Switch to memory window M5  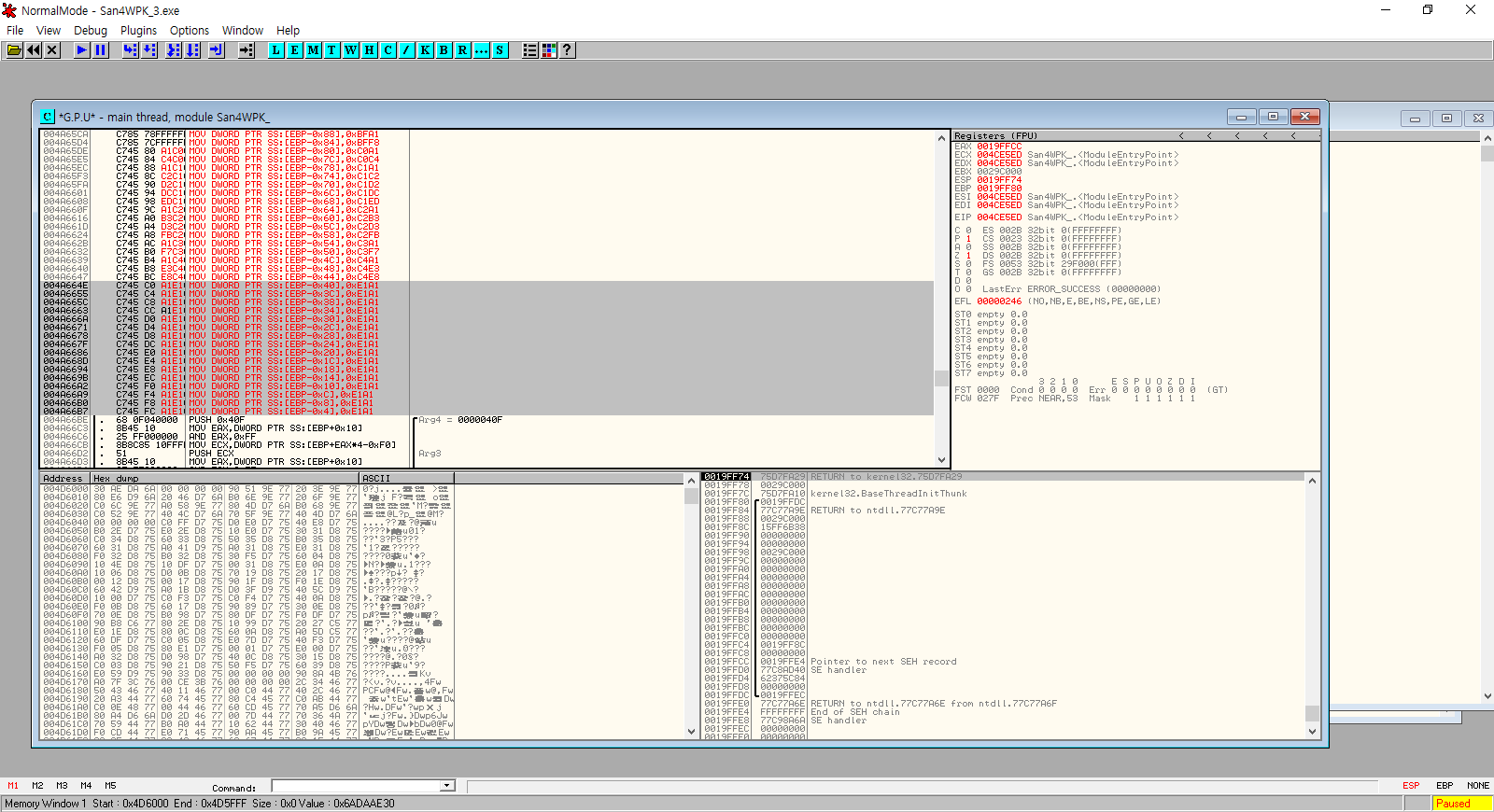point(110,786)
